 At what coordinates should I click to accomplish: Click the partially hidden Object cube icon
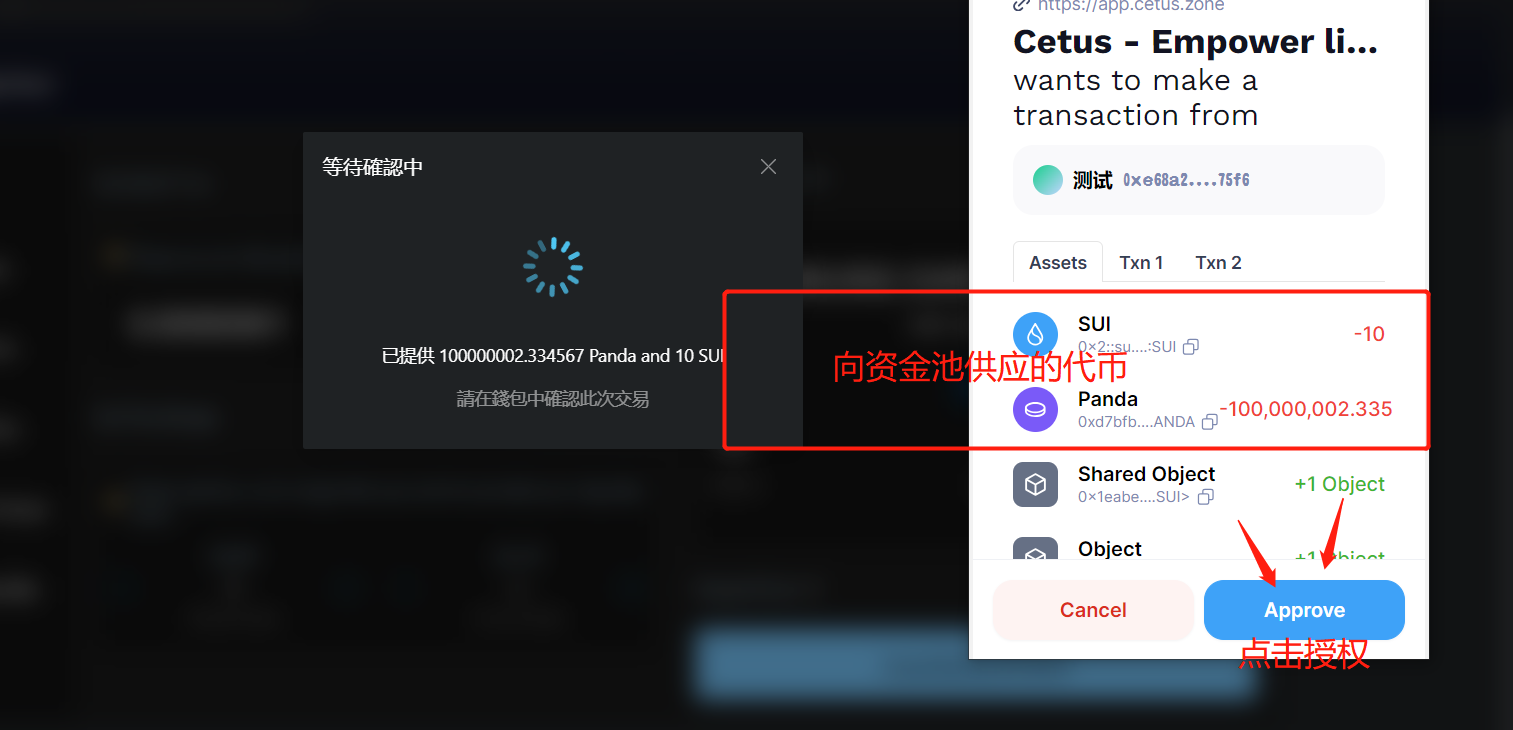pyautogui.click(x=1035, y=549)
